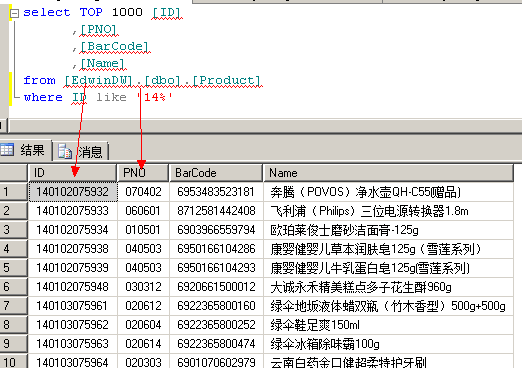Click PNO cell 020604
The image size is (522, 368).
[x=144, y=325]
